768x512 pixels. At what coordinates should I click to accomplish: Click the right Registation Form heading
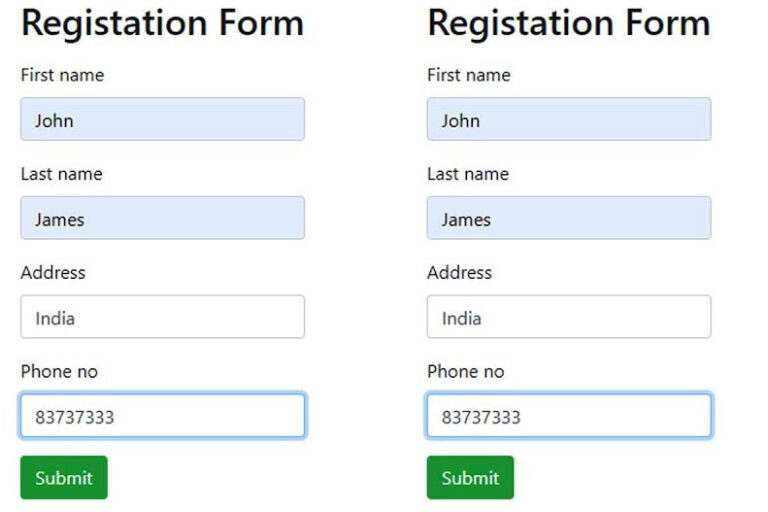click(569, 24)
